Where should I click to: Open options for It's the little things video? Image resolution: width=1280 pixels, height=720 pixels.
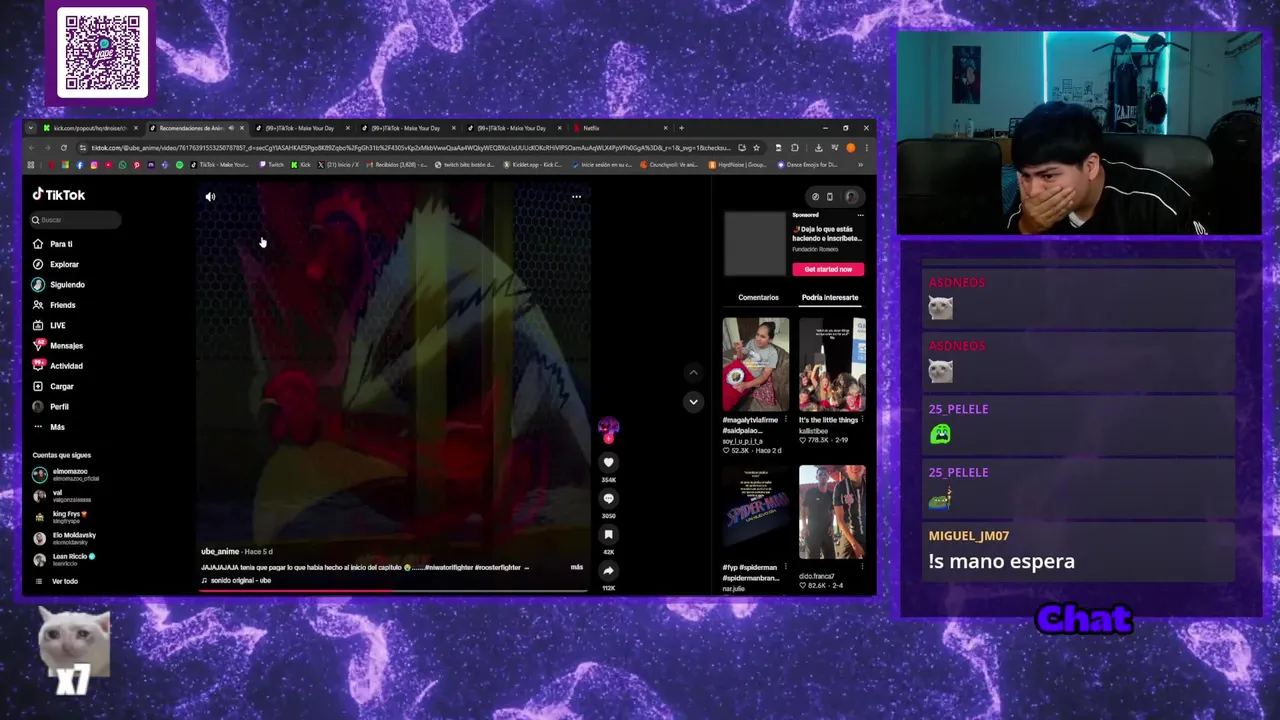[x=863, y=420]
